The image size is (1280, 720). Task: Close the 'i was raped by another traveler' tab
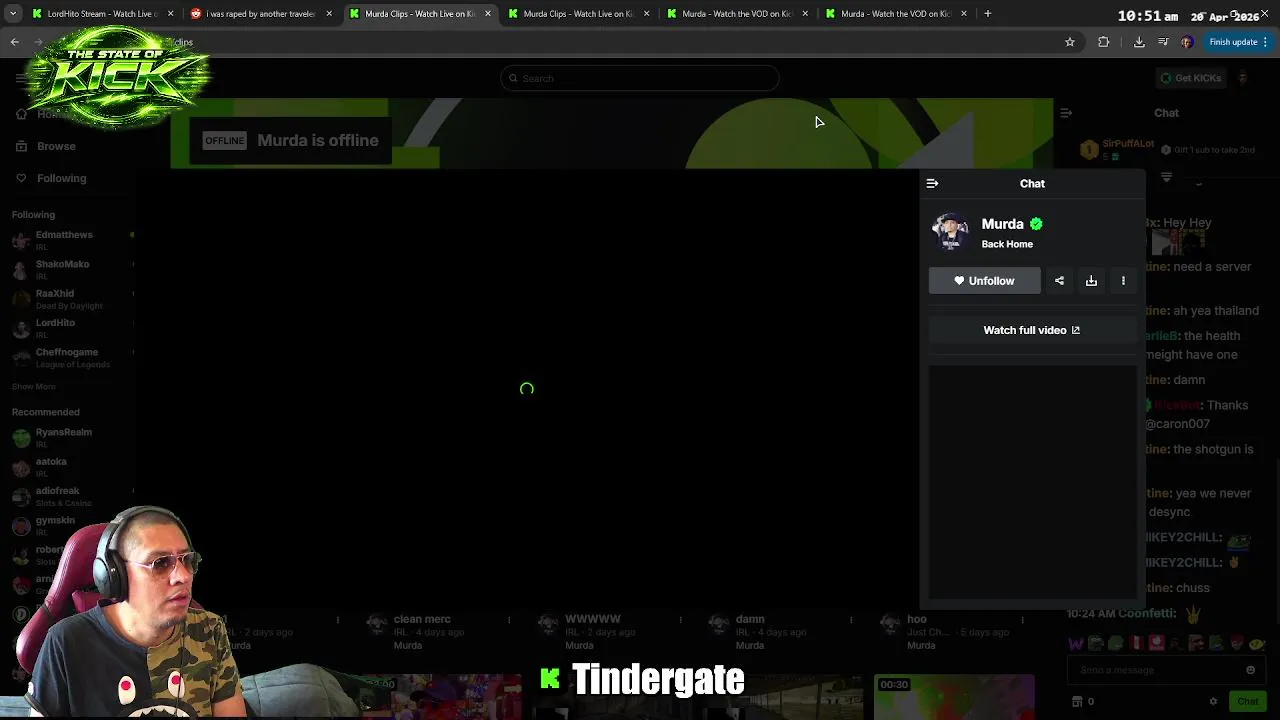[x=329, y=14]
